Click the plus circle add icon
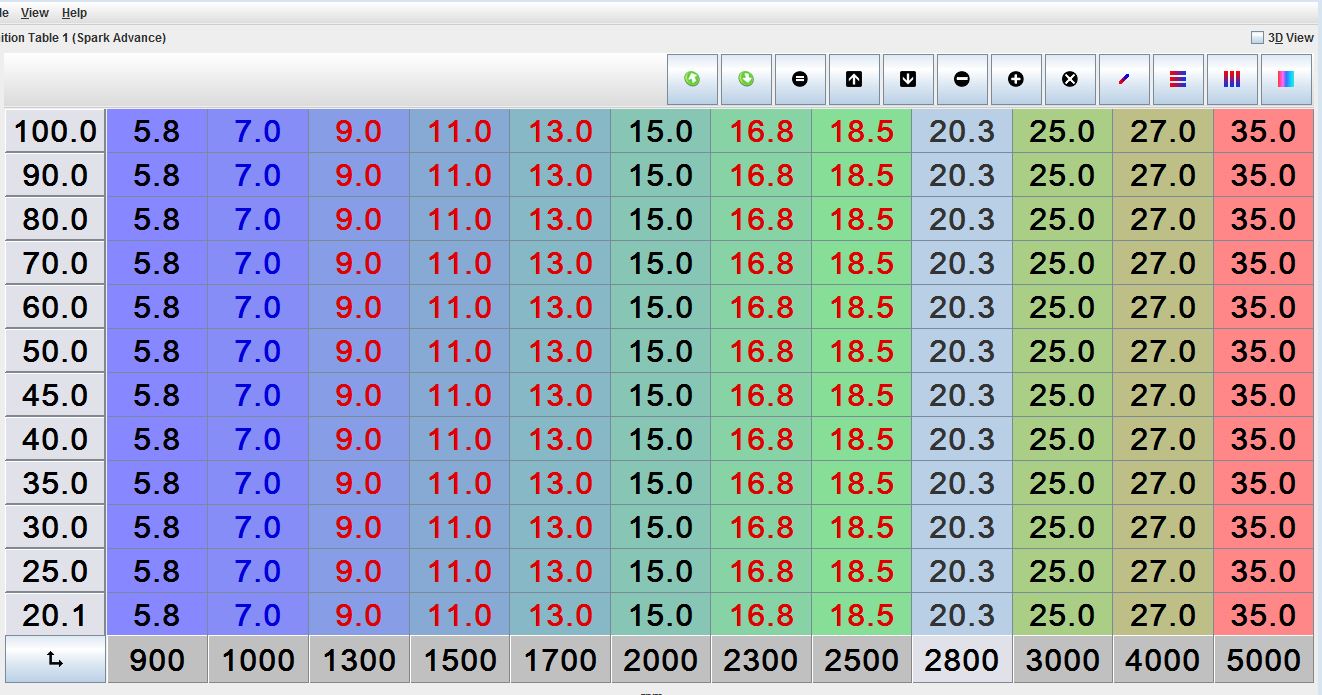The width and height of the screenshot is (1322, 695). click(1016, 79)
